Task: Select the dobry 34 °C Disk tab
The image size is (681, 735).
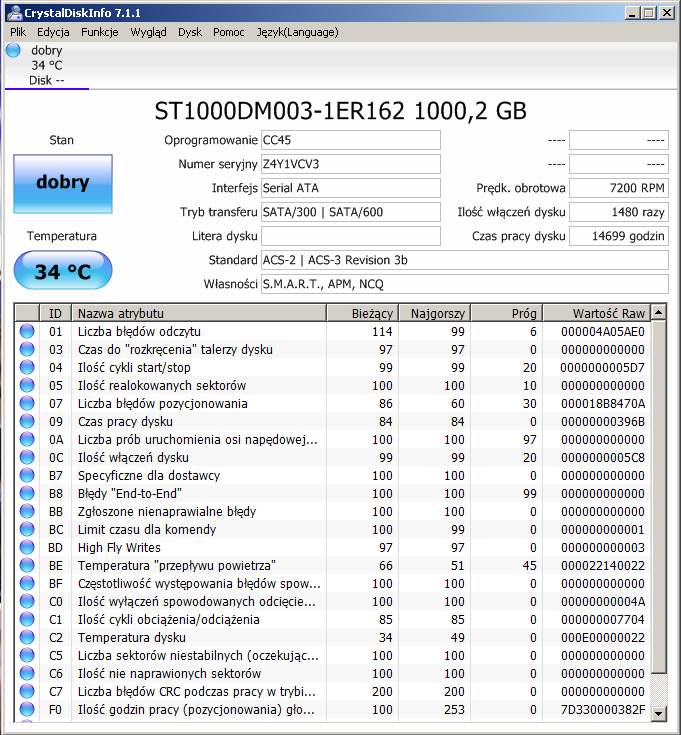Action: (x=47, y=65)
